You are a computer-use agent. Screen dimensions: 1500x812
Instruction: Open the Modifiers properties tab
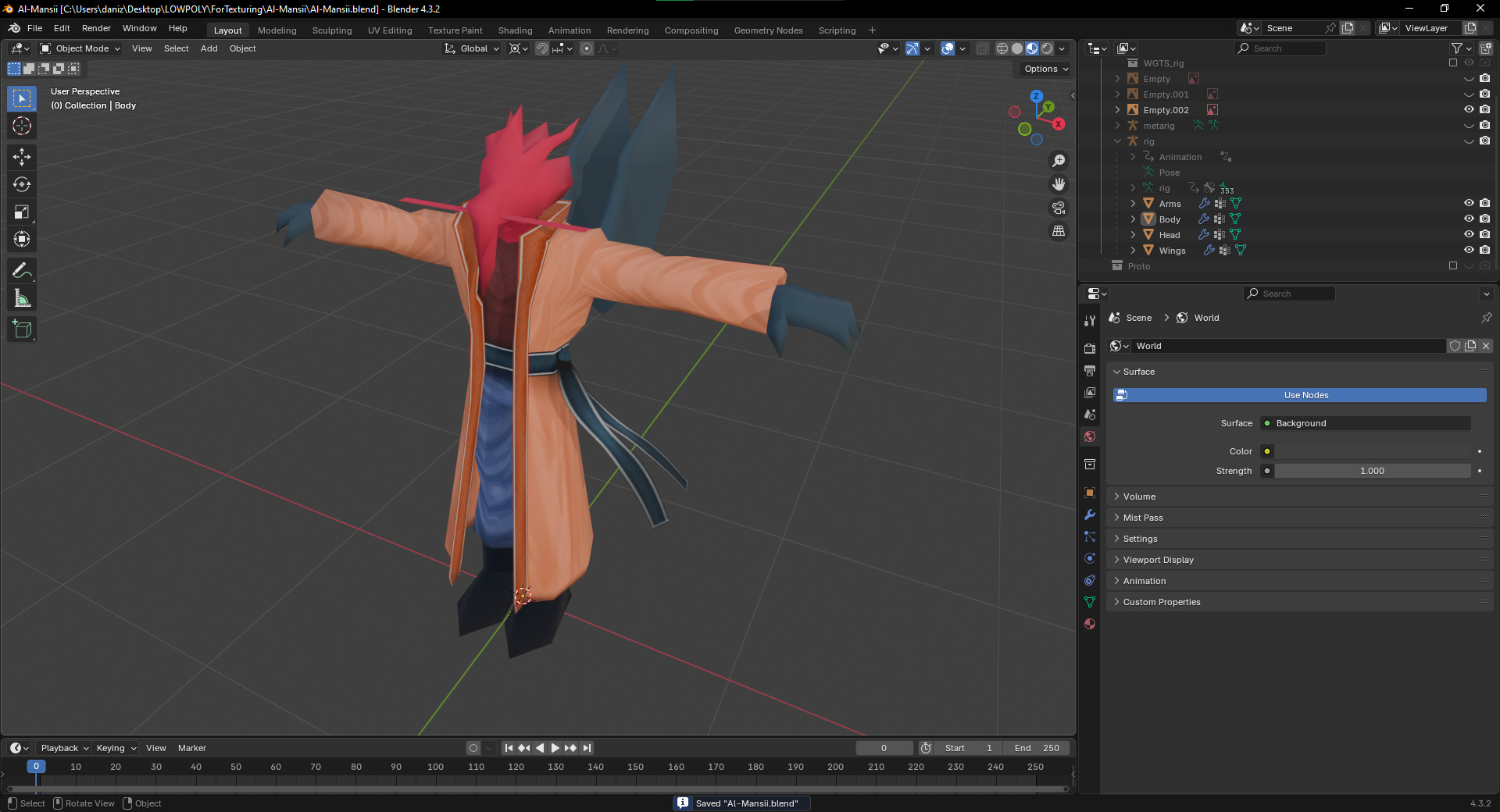point(1090,515)
